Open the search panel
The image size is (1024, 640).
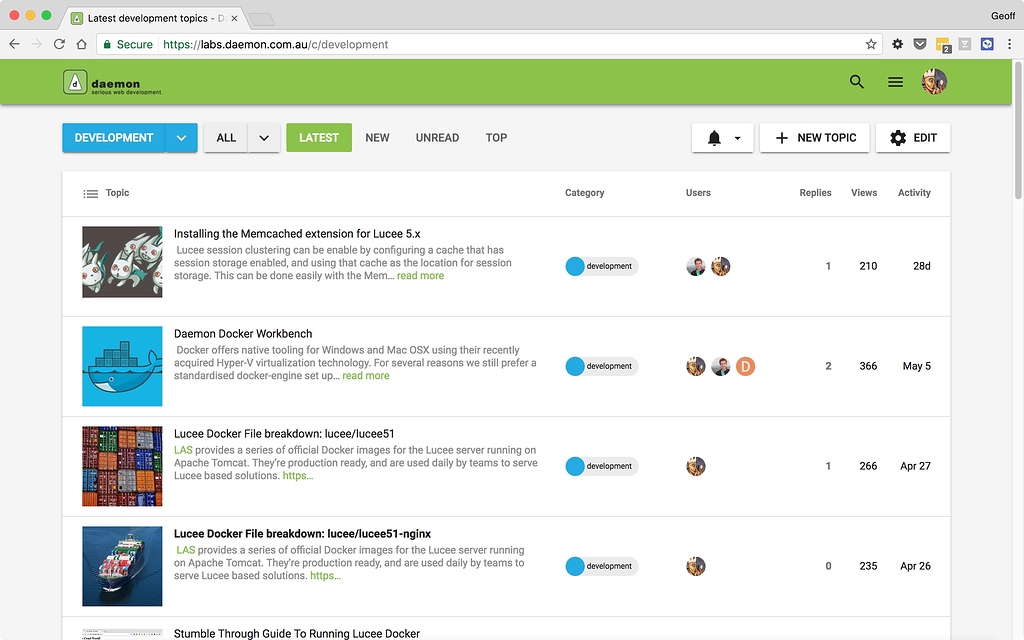click(x=856, y=82)
